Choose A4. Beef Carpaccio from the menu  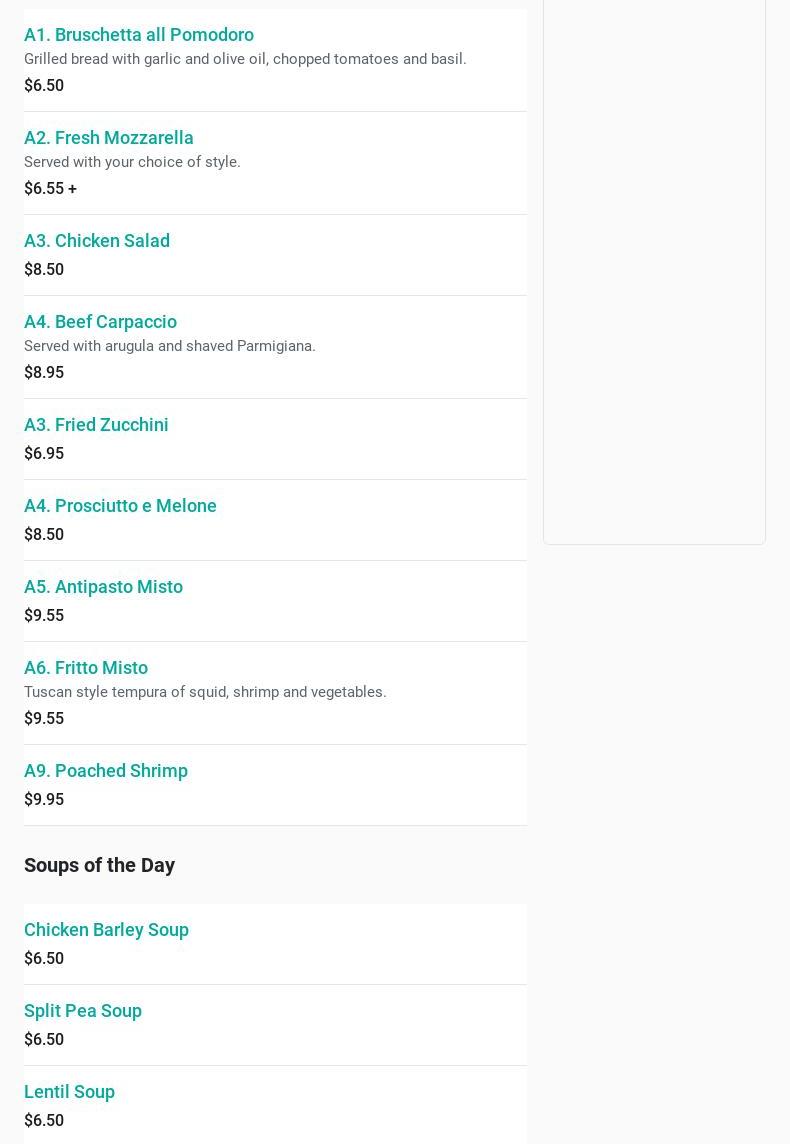click(x=100, y=322)
